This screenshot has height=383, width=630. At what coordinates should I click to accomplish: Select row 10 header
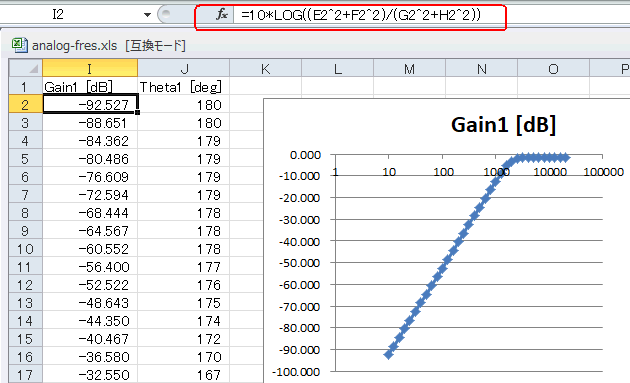coord(25,249)
